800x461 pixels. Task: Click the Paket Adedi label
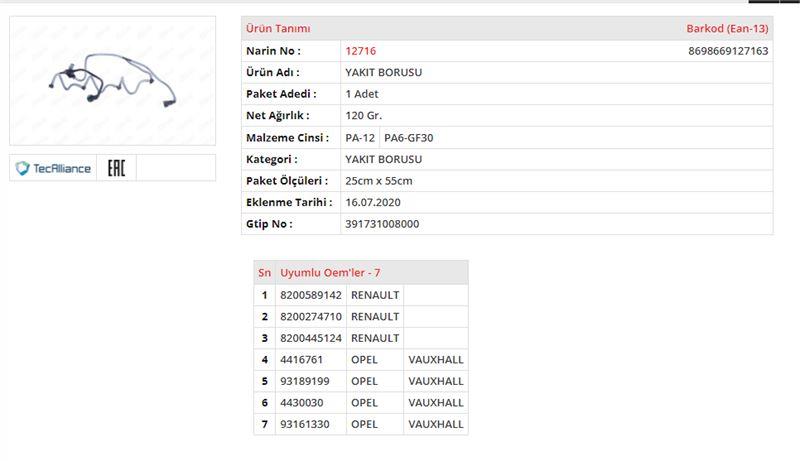281,94
